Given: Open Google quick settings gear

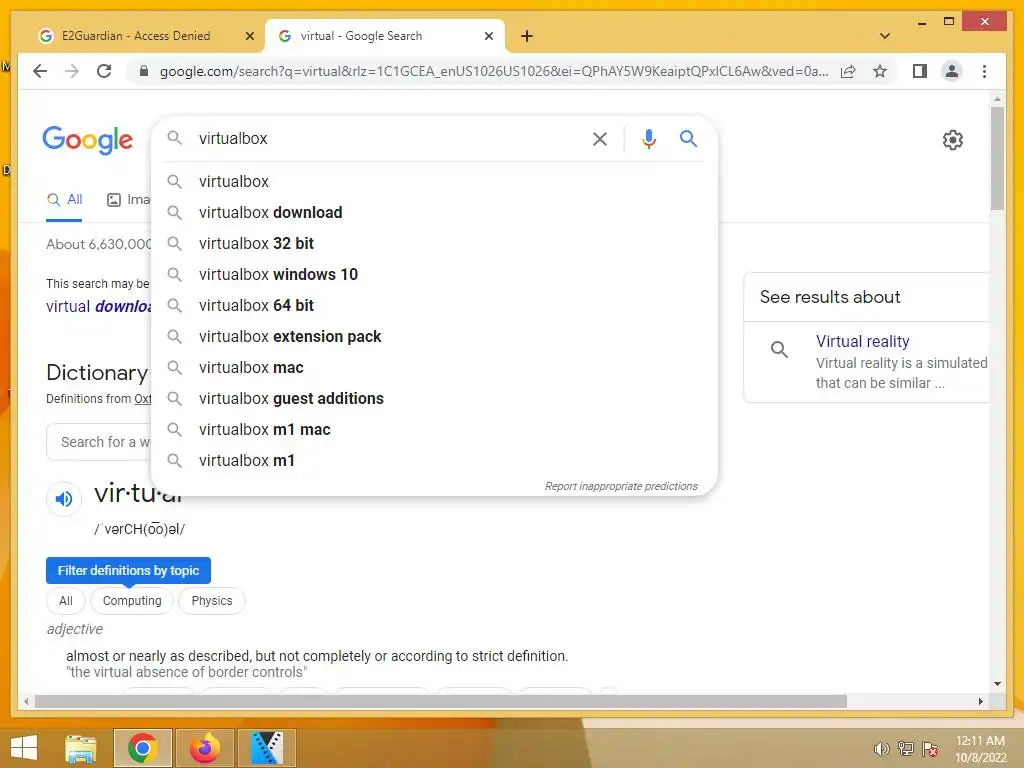Looking at the screenshot, I should [953, 140].
